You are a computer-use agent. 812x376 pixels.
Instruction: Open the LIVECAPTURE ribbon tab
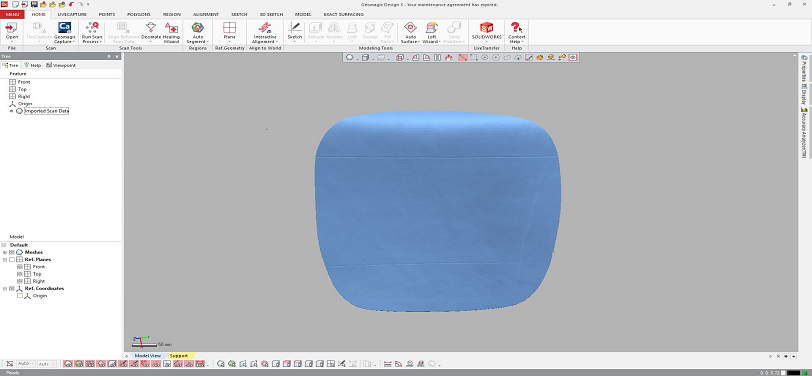(x=72, y=15)
